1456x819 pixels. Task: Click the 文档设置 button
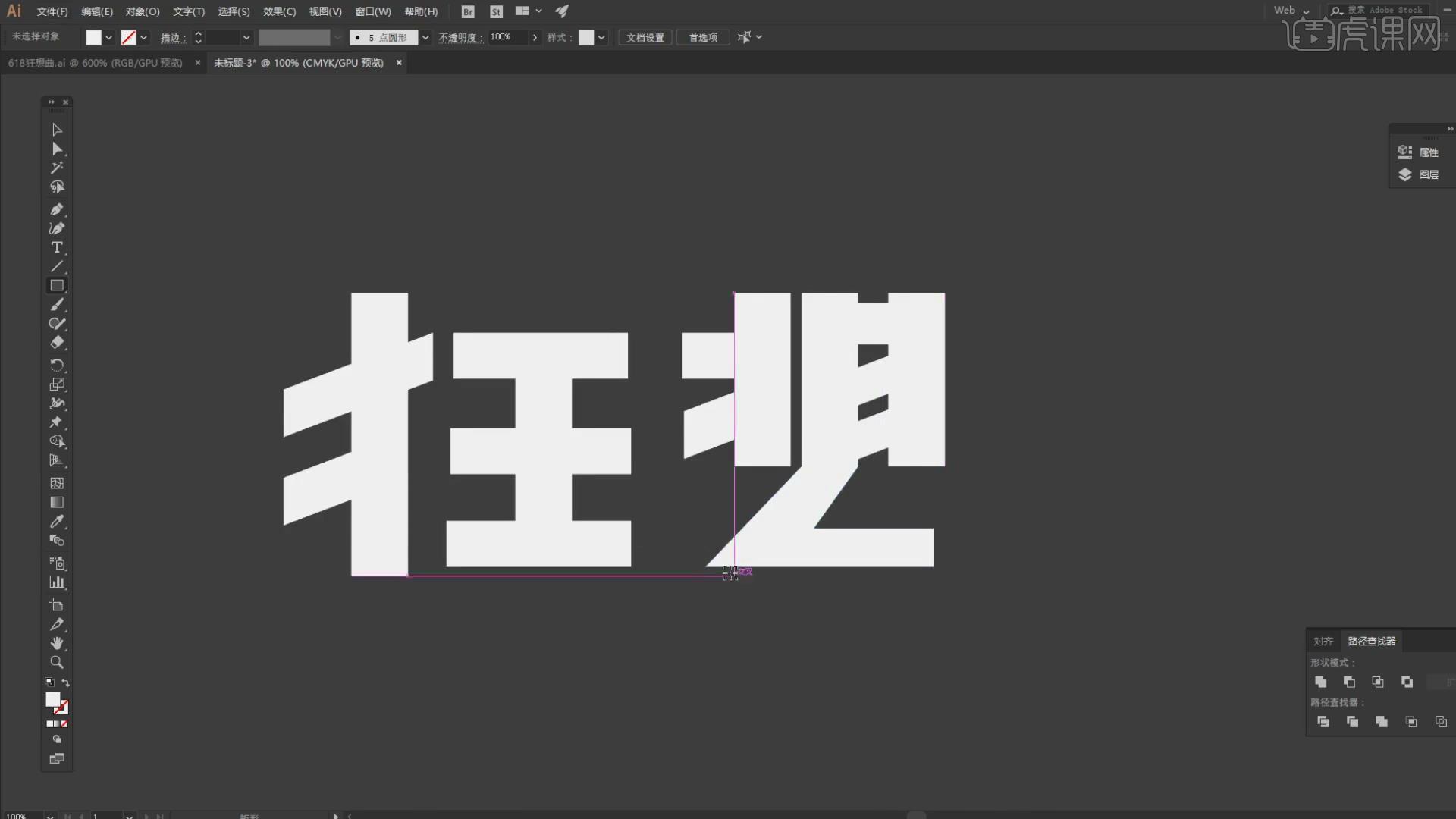click(x=645, y=37)
